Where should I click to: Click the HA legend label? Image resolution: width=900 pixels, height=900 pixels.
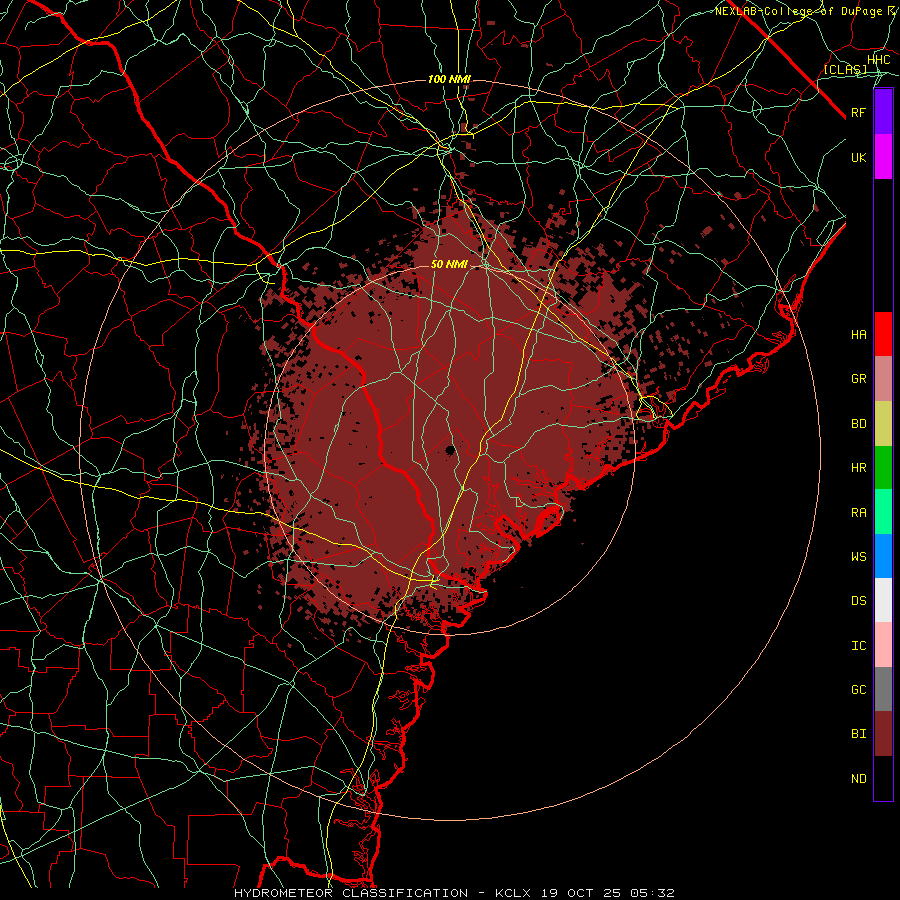click(859, 335)
